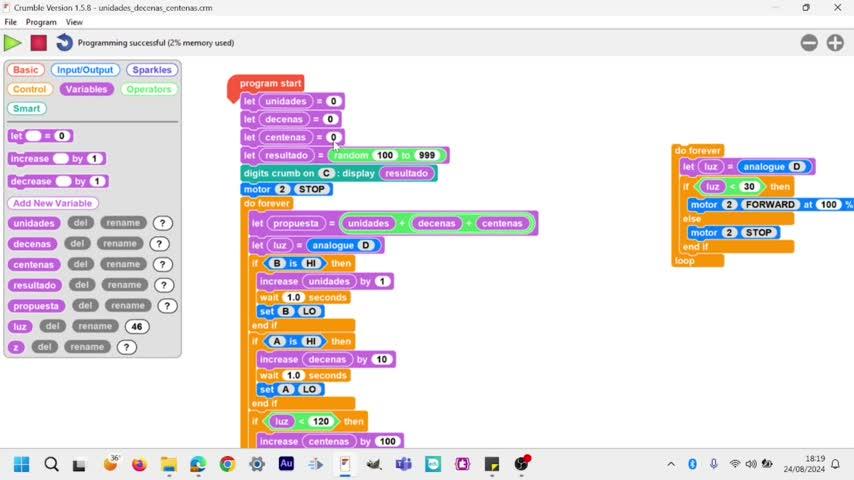Delete the propuesta variable
The width and height of the screenshot is (854, 480).
85,306
